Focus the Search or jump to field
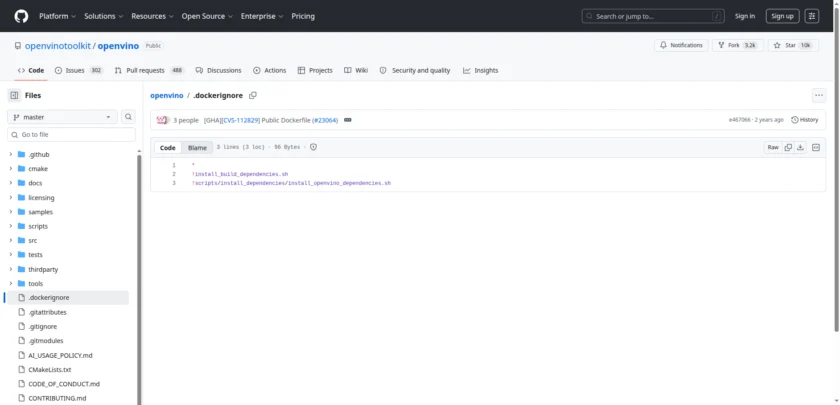 653,16
